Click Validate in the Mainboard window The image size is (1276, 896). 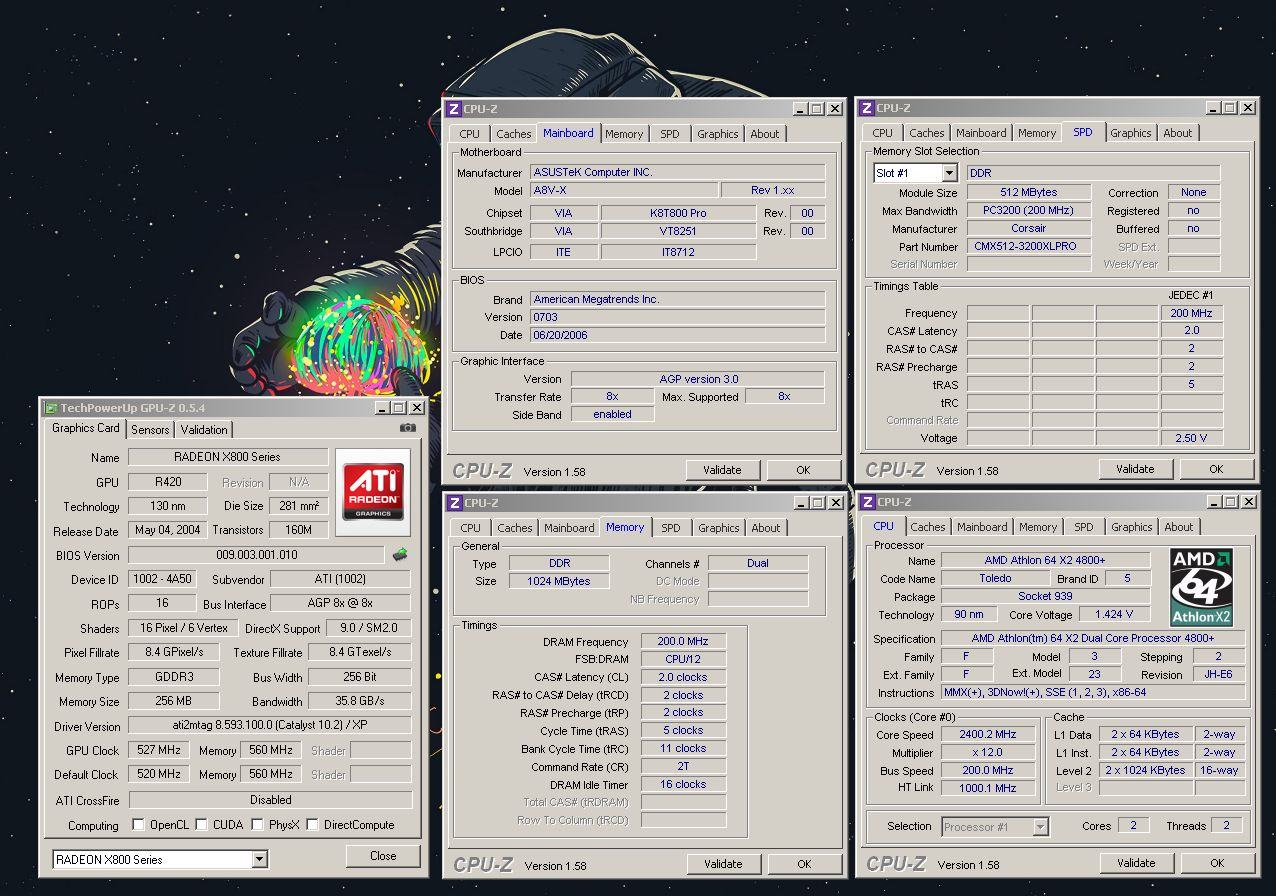click(x=722, y=470)
